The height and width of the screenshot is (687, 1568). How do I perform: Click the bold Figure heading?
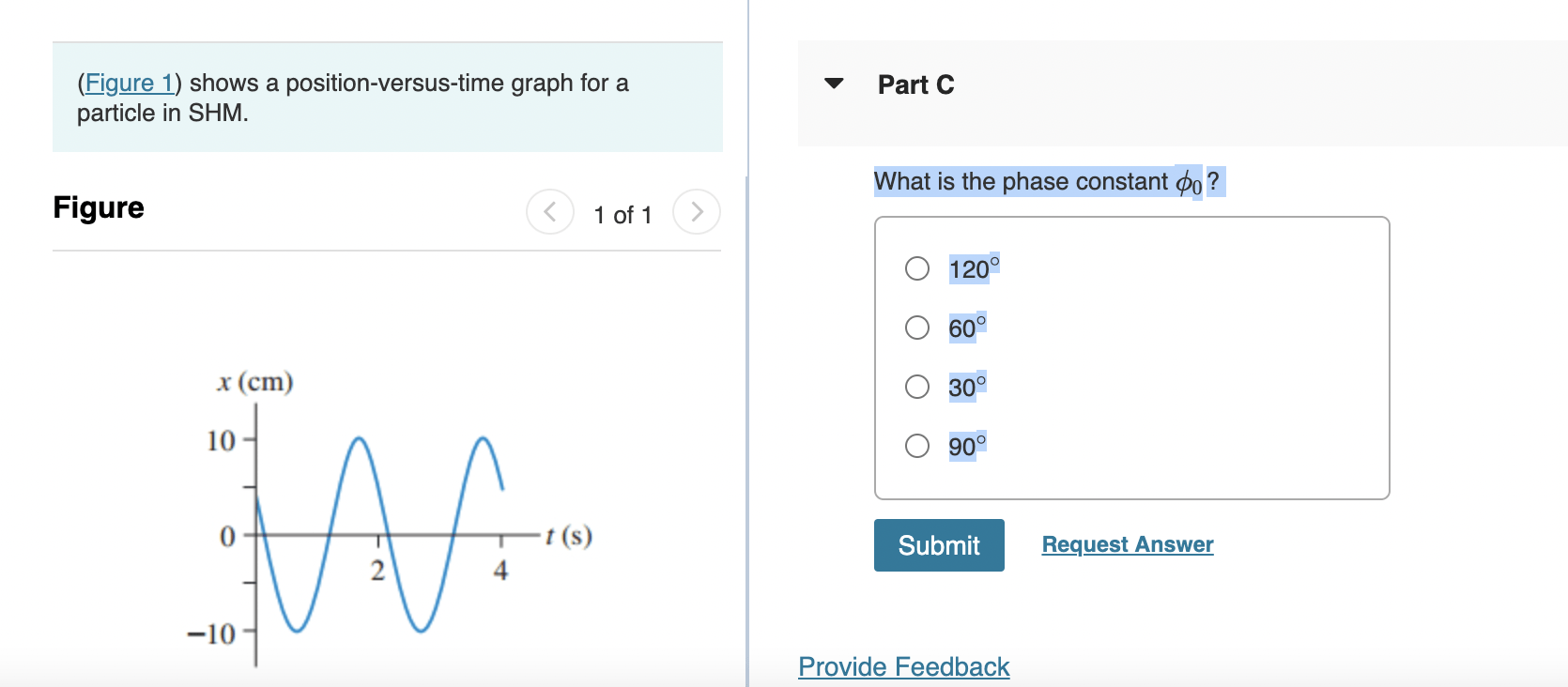pos(99,207)
